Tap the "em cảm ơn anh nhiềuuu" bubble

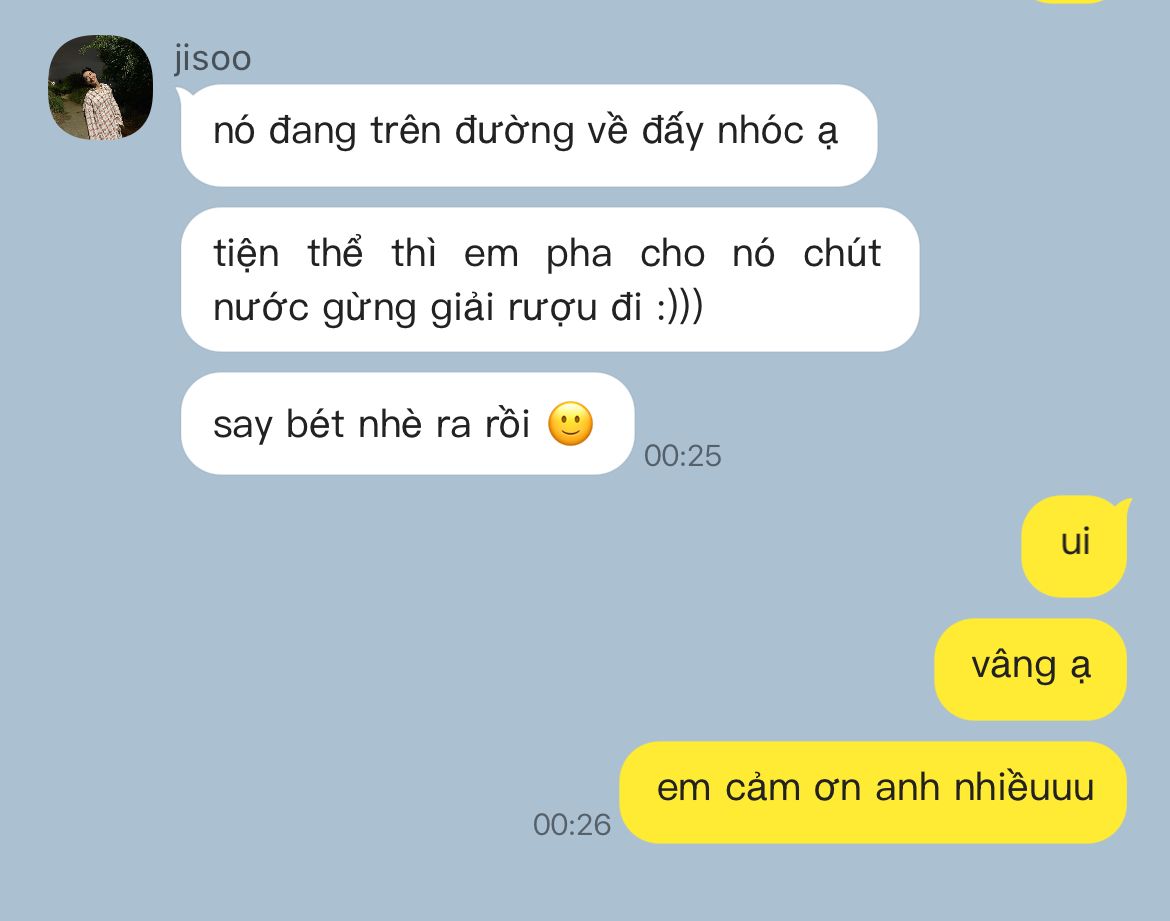pyautogui.click(x=873, y=793)
